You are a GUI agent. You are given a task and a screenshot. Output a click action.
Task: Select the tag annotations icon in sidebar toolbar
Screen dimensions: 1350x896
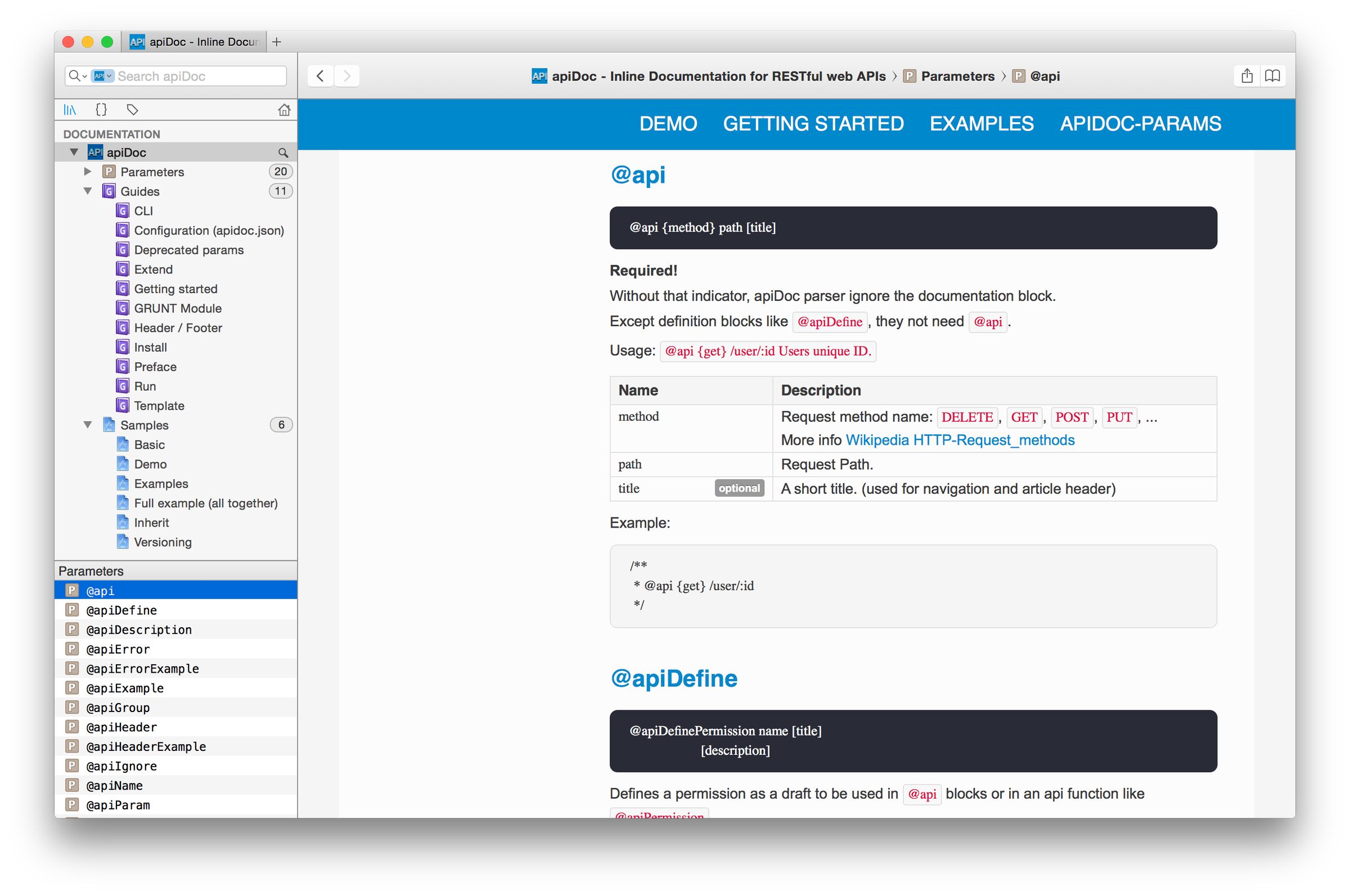click(133, 109)
